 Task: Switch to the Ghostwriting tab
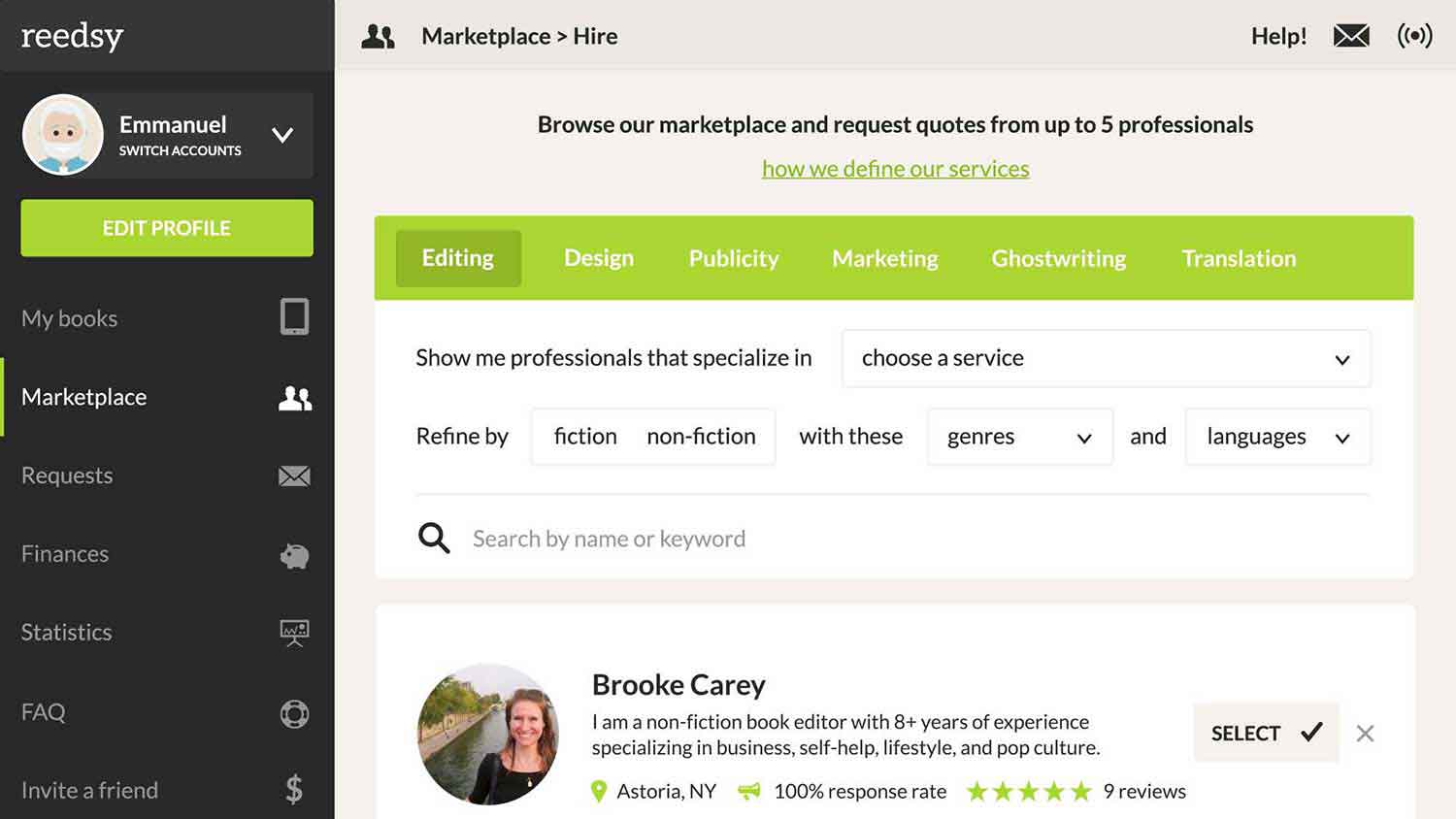coord(1058,258)
